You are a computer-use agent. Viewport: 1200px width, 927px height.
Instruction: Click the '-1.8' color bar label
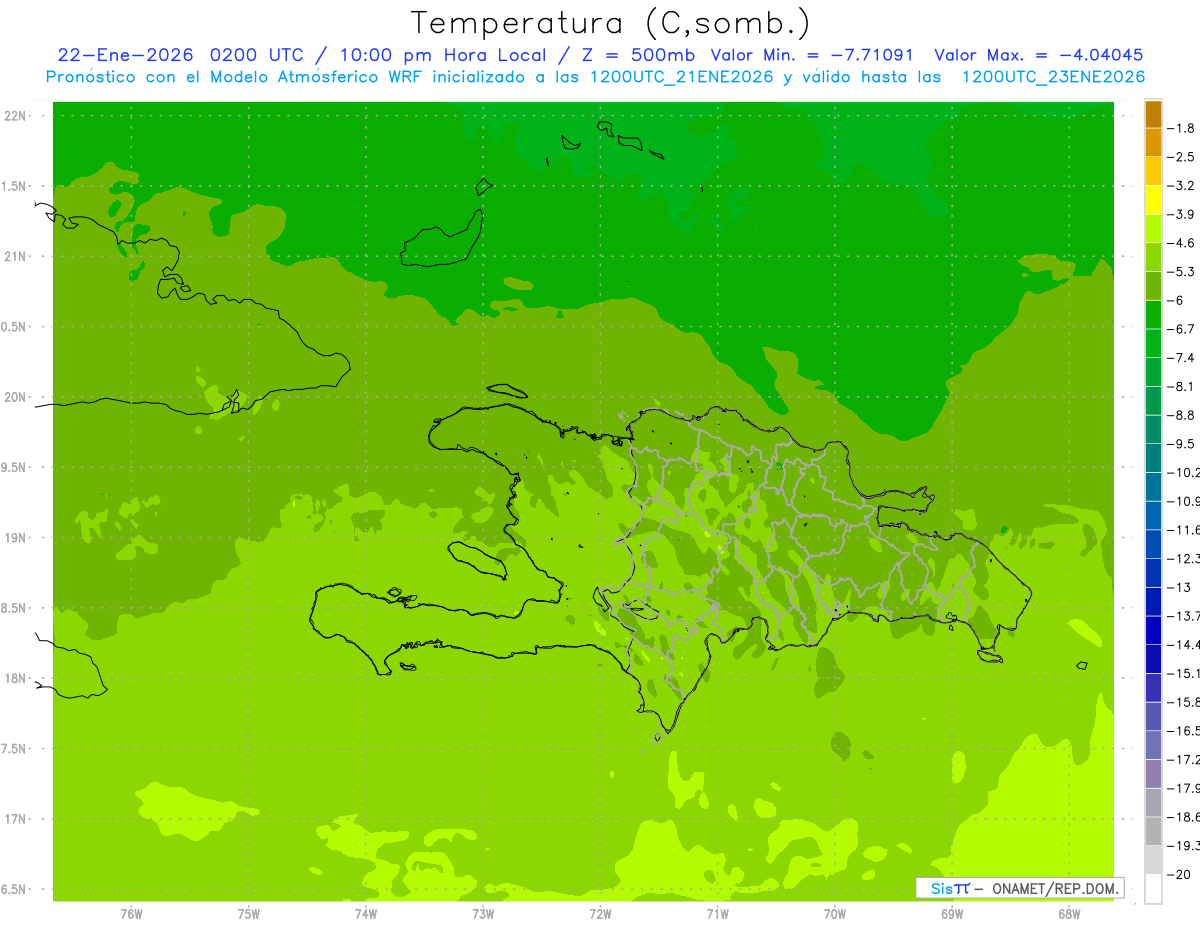tap(1182, 128)
